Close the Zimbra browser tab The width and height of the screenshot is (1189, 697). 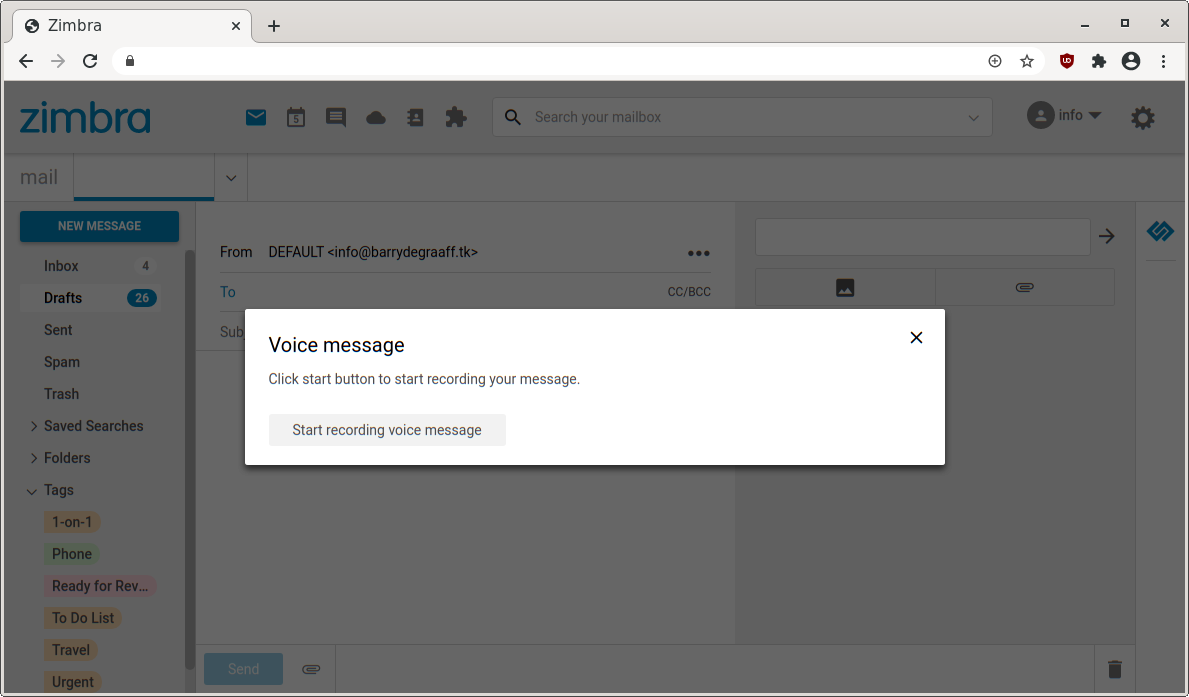236,26
